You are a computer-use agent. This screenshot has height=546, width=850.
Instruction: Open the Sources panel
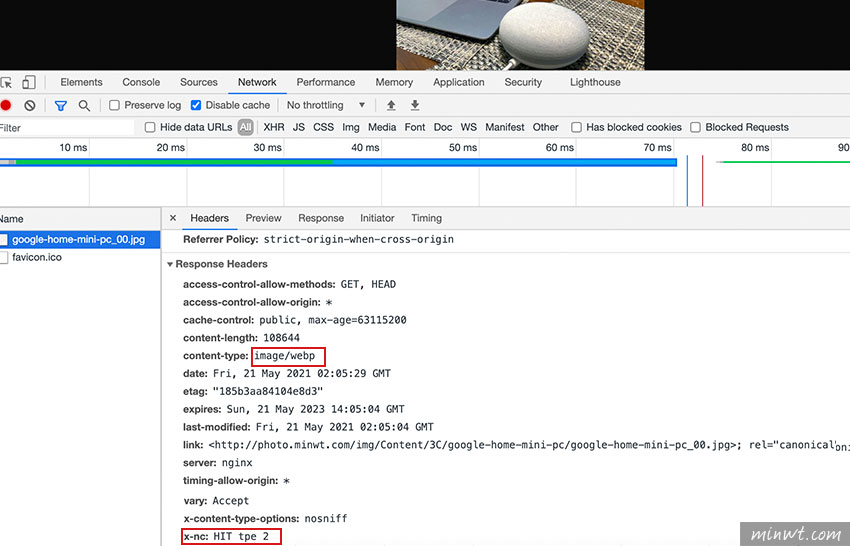[x=198, y=82]
